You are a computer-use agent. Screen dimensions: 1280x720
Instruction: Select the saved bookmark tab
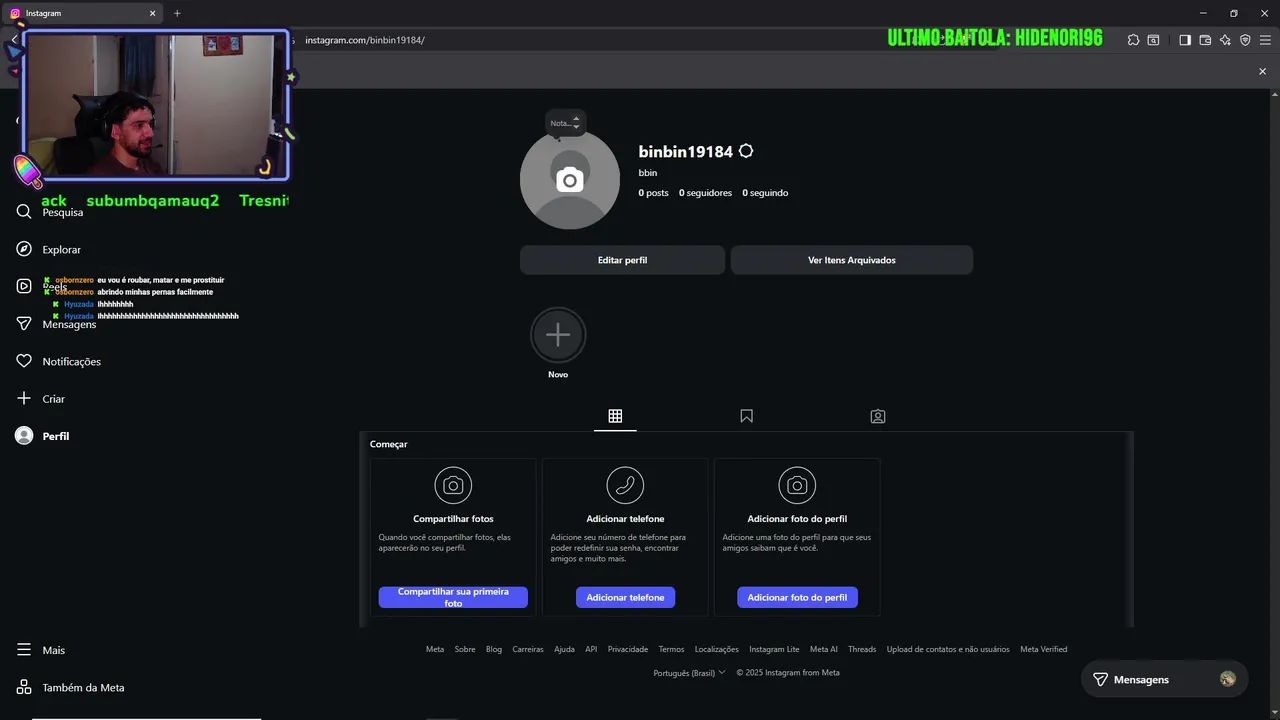[746, 416]
